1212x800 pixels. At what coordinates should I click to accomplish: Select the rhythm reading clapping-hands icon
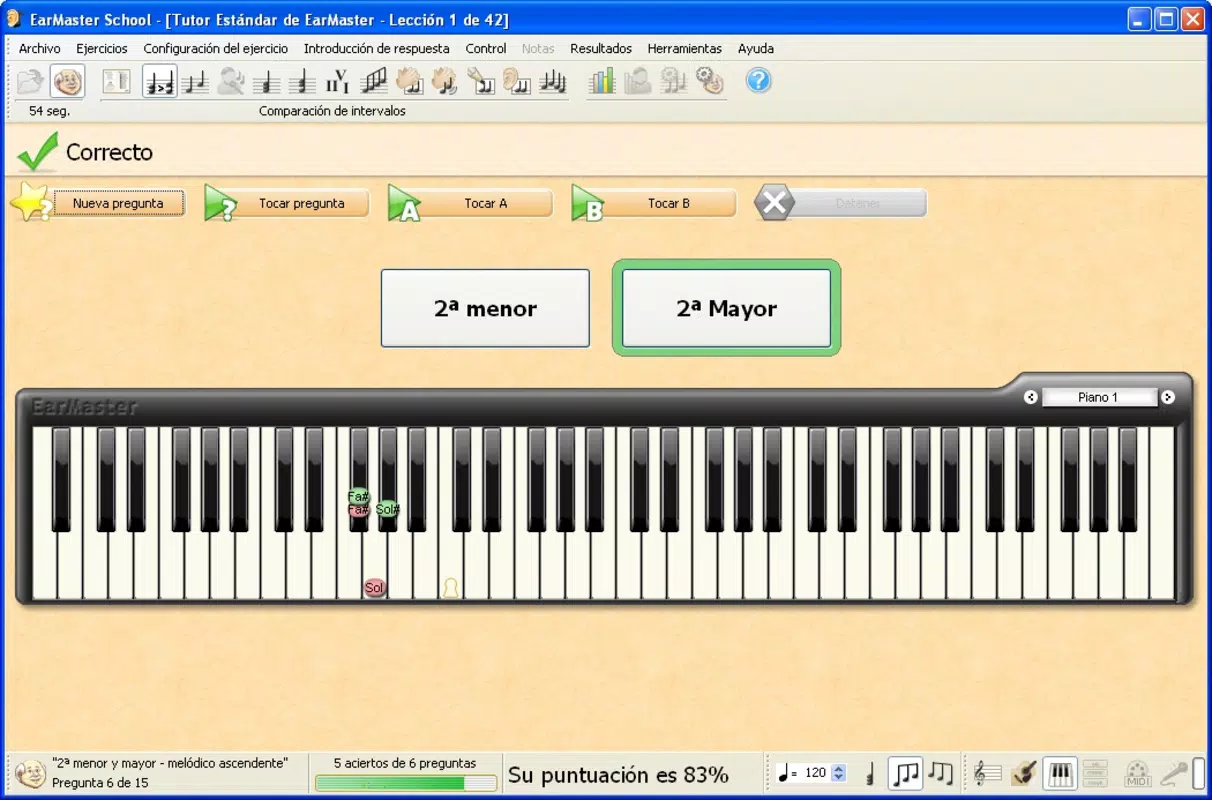(x=409, y=81)
